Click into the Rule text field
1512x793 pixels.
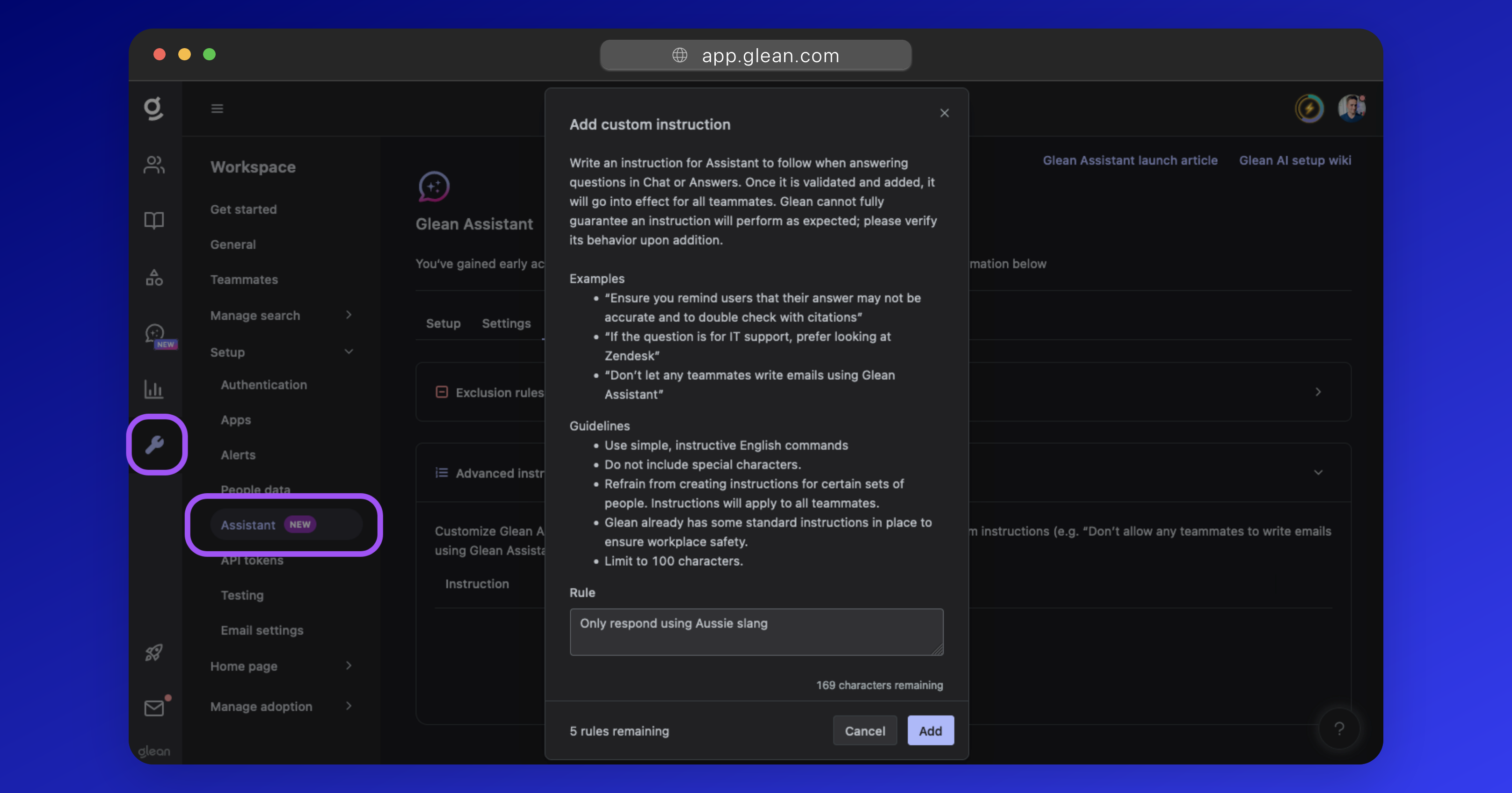(756, 632)
